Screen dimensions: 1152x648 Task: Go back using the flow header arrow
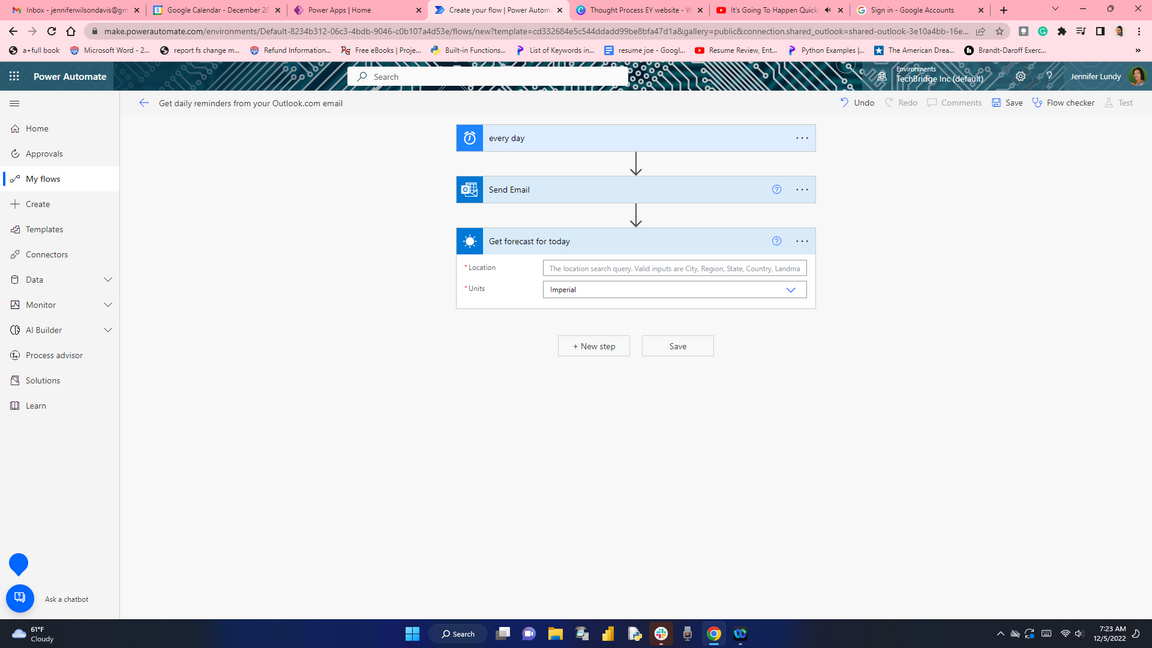point(144,103)
